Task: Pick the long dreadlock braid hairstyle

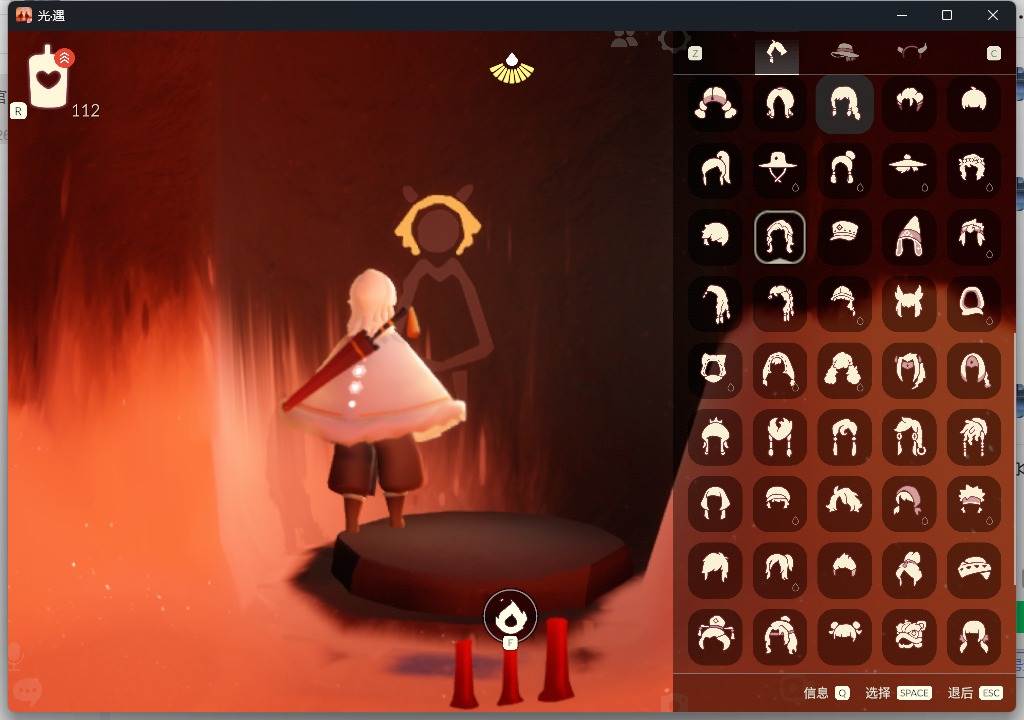Action: tap(715, 303)
